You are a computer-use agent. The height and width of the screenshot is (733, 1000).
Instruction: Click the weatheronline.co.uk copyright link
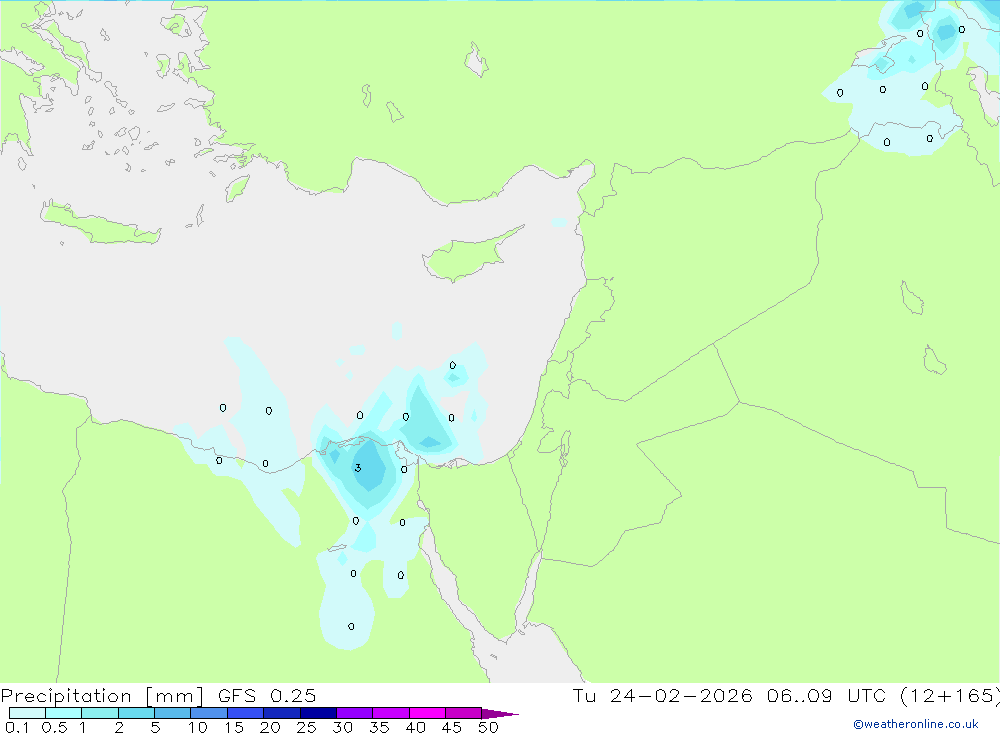click(x=916, y=724)
